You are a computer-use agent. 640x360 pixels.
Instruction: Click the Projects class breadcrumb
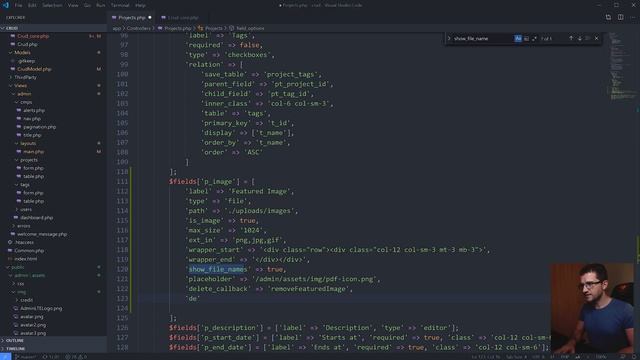coord(213,28)
